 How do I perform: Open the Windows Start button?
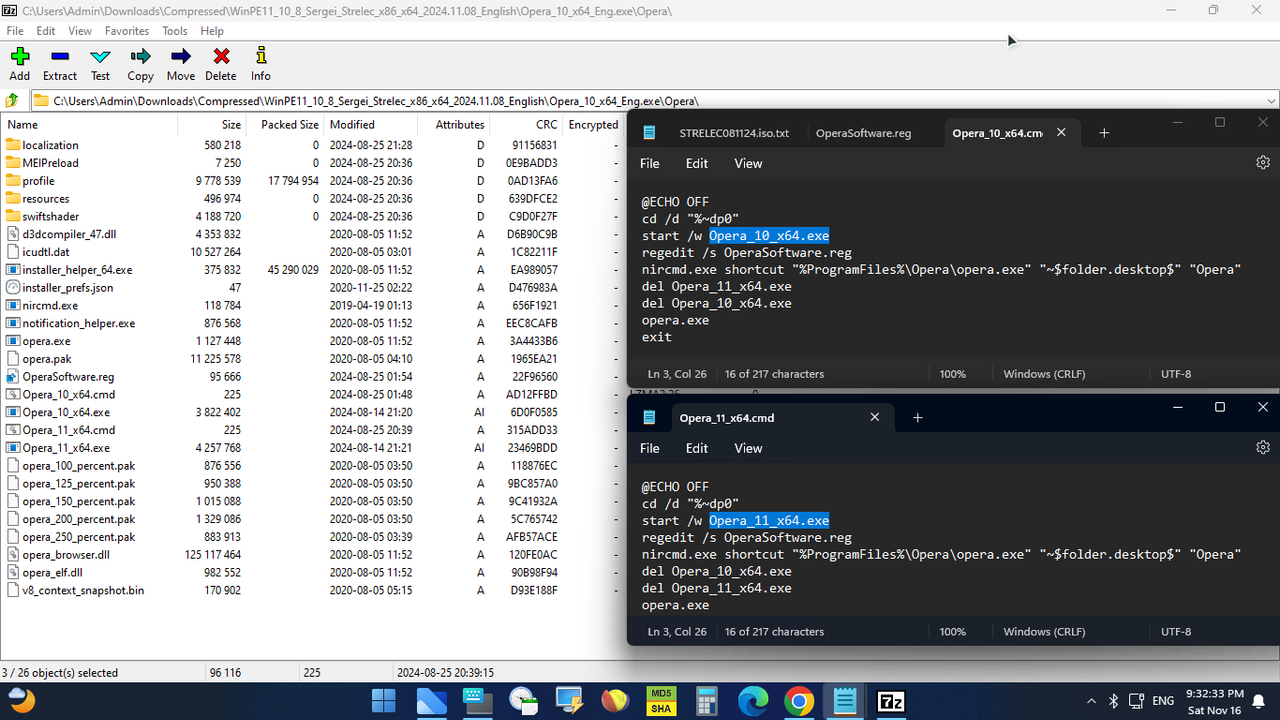tap(384, 701)
